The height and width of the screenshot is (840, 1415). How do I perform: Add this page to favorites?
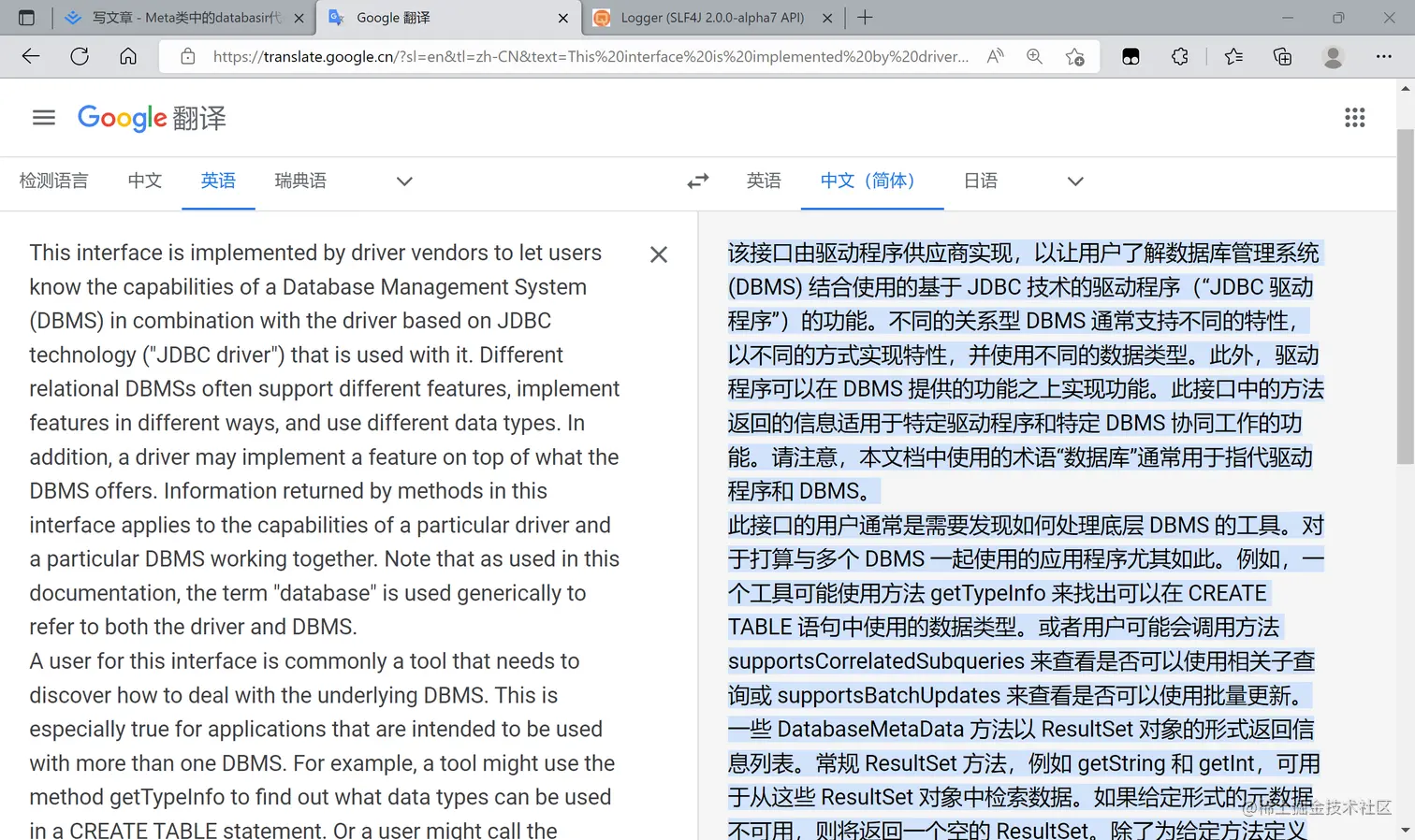[1075, 56]
